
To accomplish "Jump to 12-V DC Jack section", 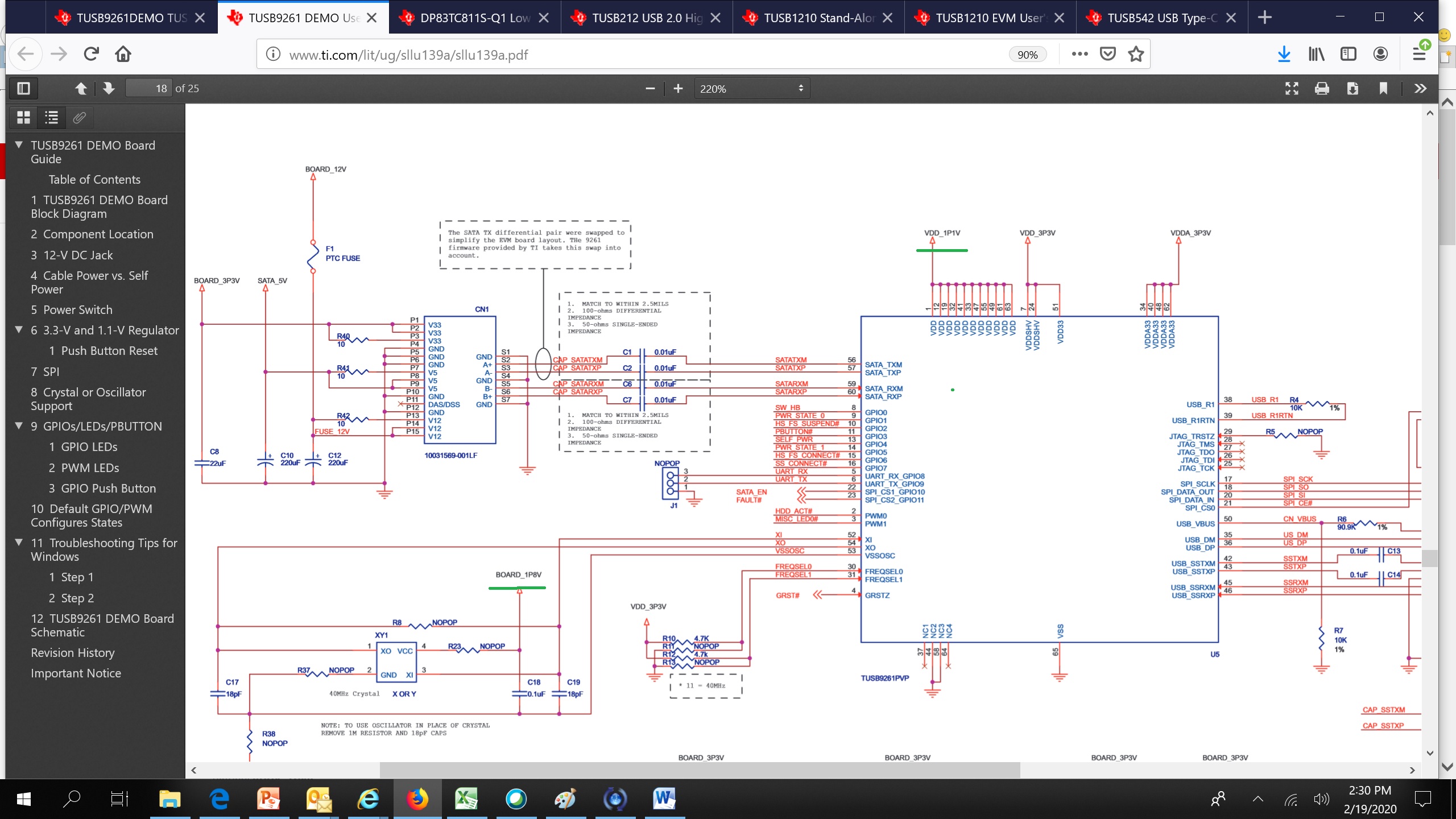I will pos(72,255).
